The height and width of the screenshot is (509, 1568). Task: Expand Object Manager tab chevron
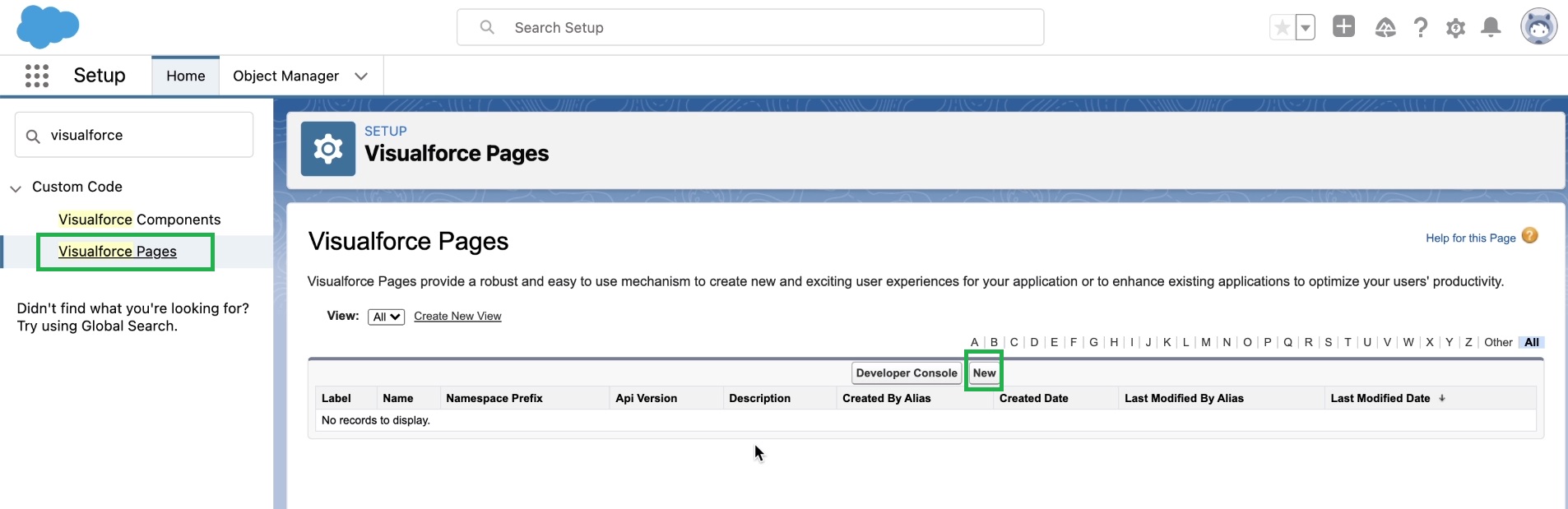point(361,76)
